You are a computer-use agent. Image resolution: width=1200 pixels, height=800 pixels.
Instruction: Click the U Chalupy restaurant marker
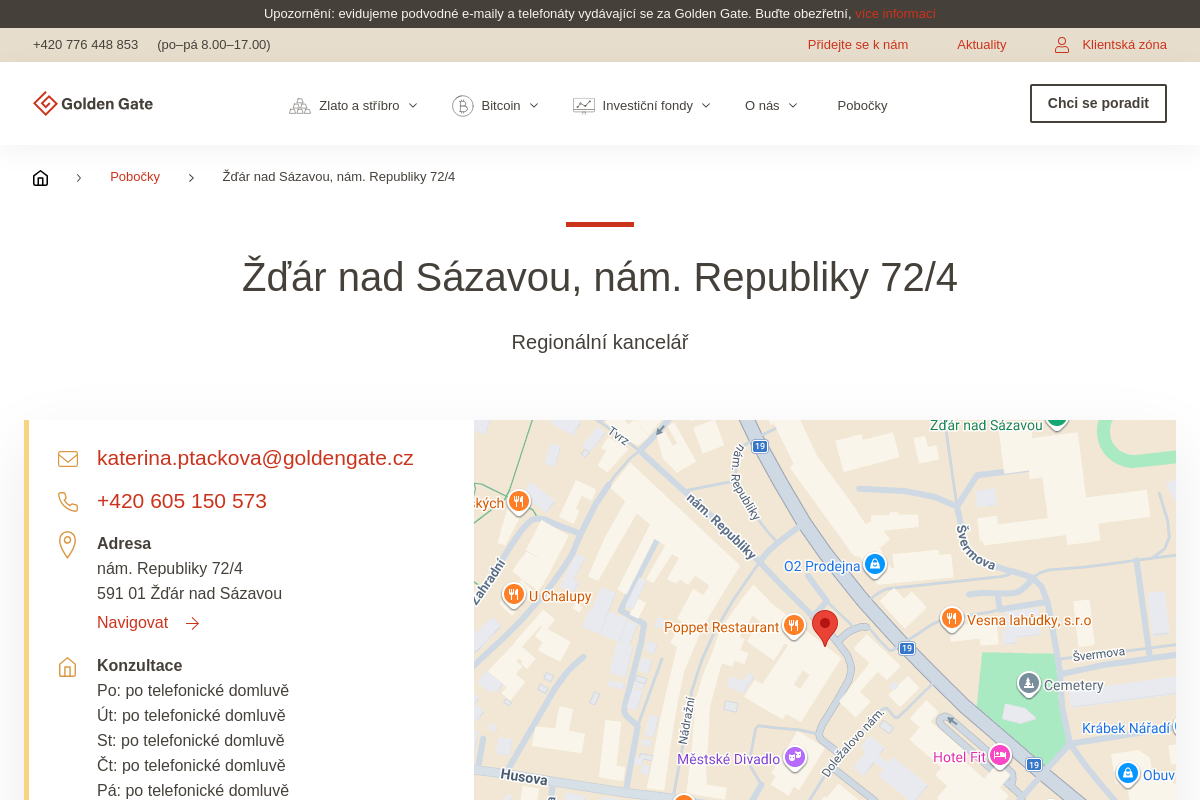tap(514, 595)
